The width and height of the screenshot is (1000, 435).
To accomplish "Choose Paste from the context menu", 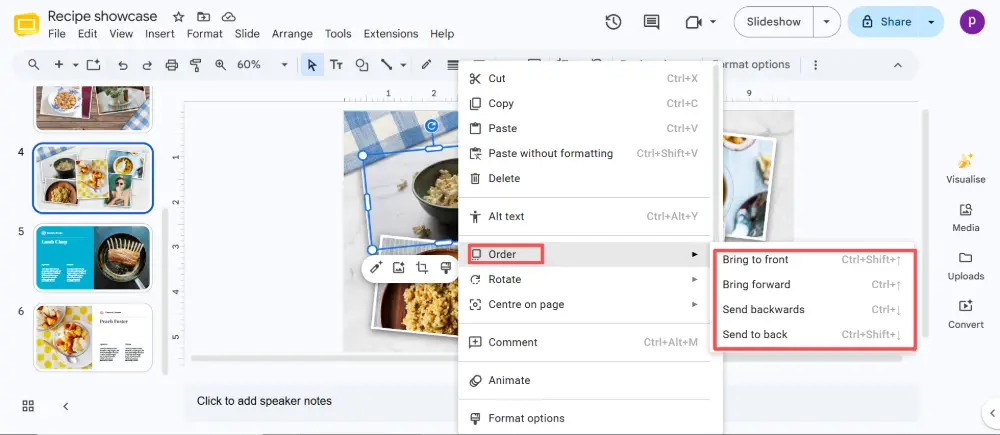I will [585, 128].
